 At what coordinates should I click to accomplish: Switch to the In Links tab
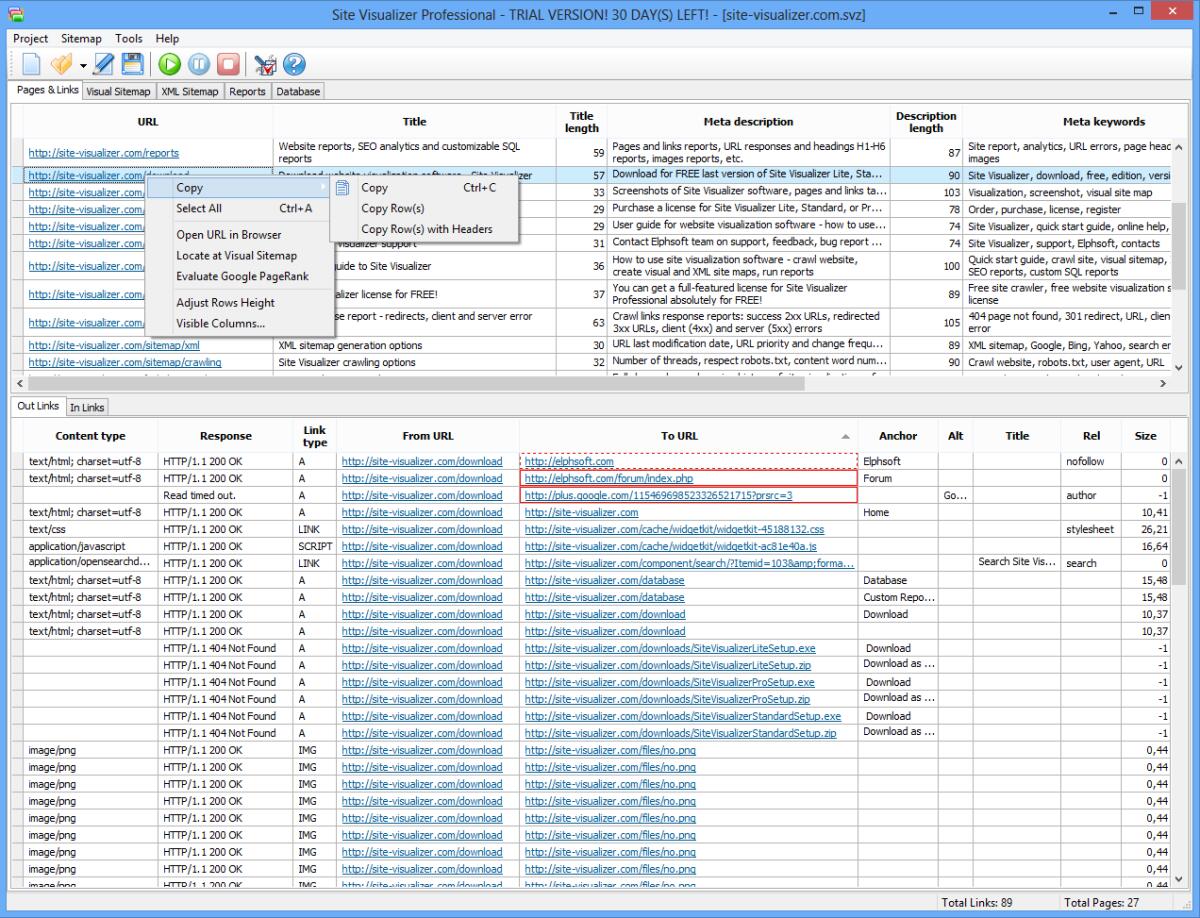pos(87,407)
